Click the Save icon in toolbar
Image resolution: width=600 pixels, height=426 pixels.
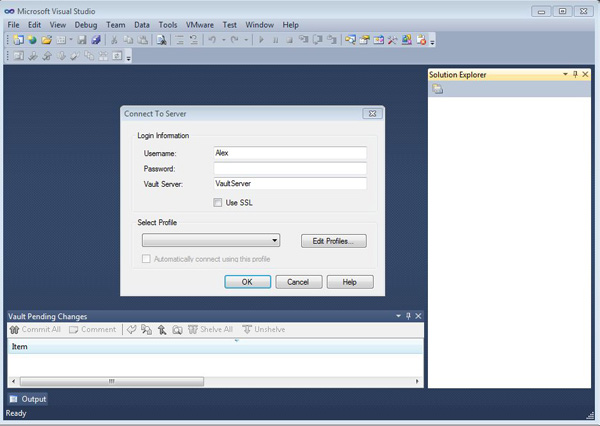pyautogui.click(x=84, y=40)
